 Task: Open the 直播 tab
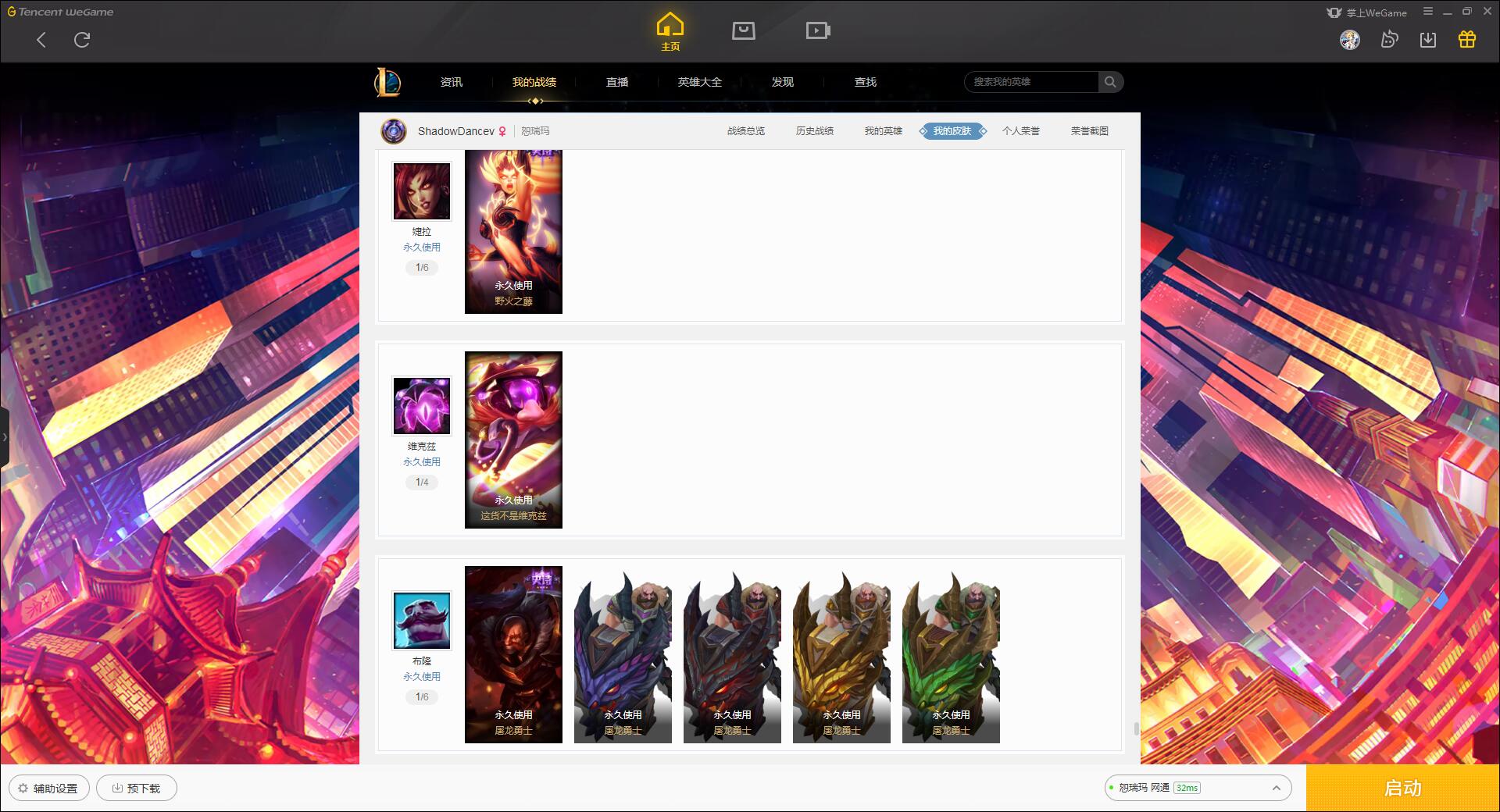click(x=617, y=82)
